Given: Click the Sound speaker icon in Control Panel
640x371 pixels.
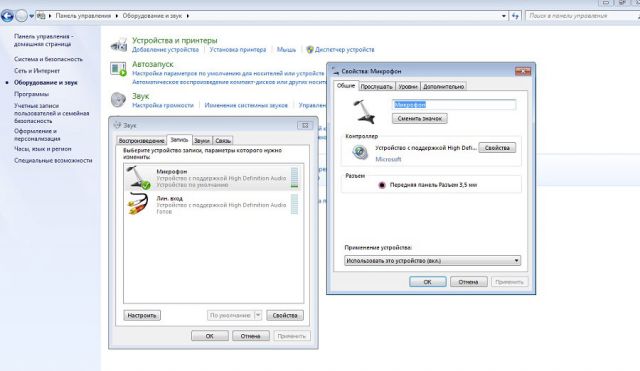Looking at the screenshot, I should pos(118,100).
